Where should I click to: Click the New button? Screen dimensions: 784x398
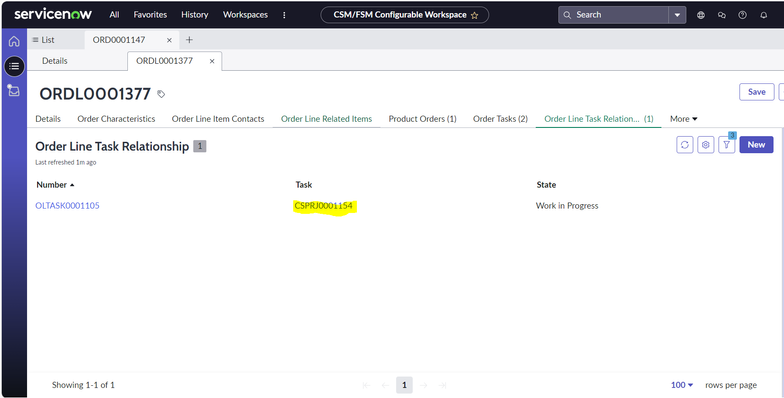coord(756,144)
